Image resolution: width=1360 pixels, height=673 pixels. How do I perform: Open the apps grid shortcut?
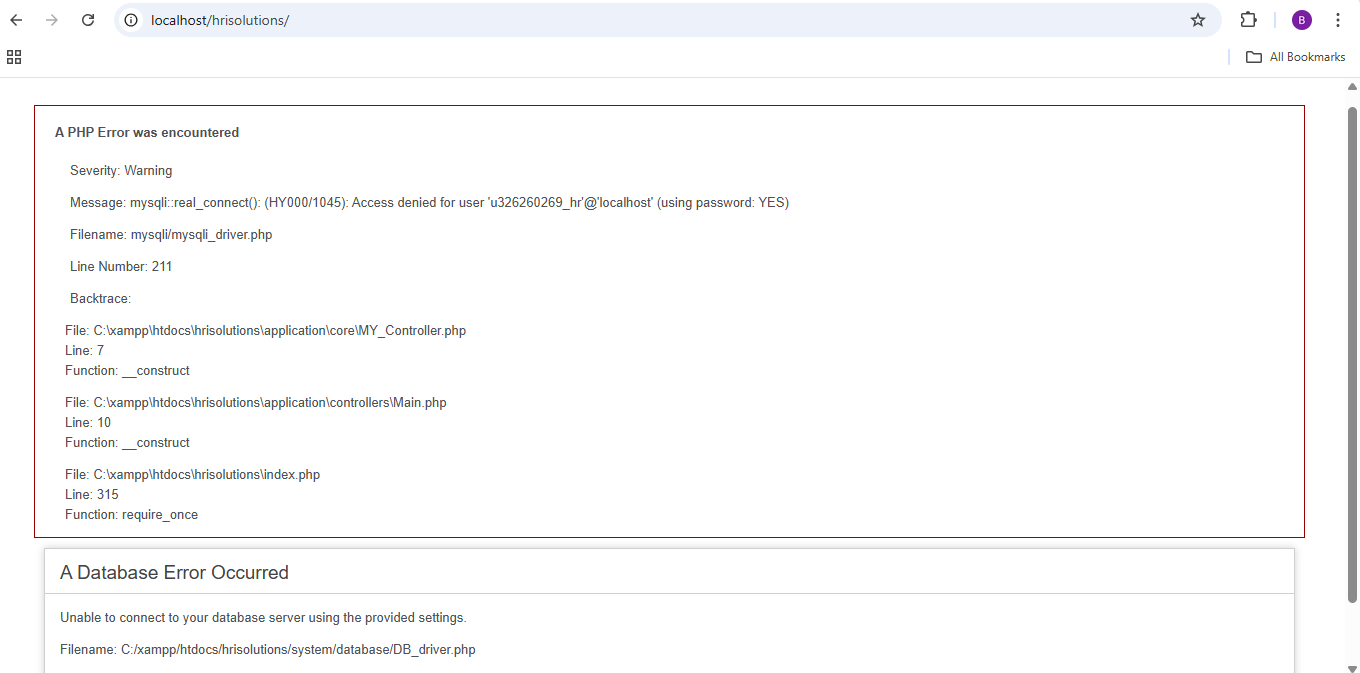(14, 57)
